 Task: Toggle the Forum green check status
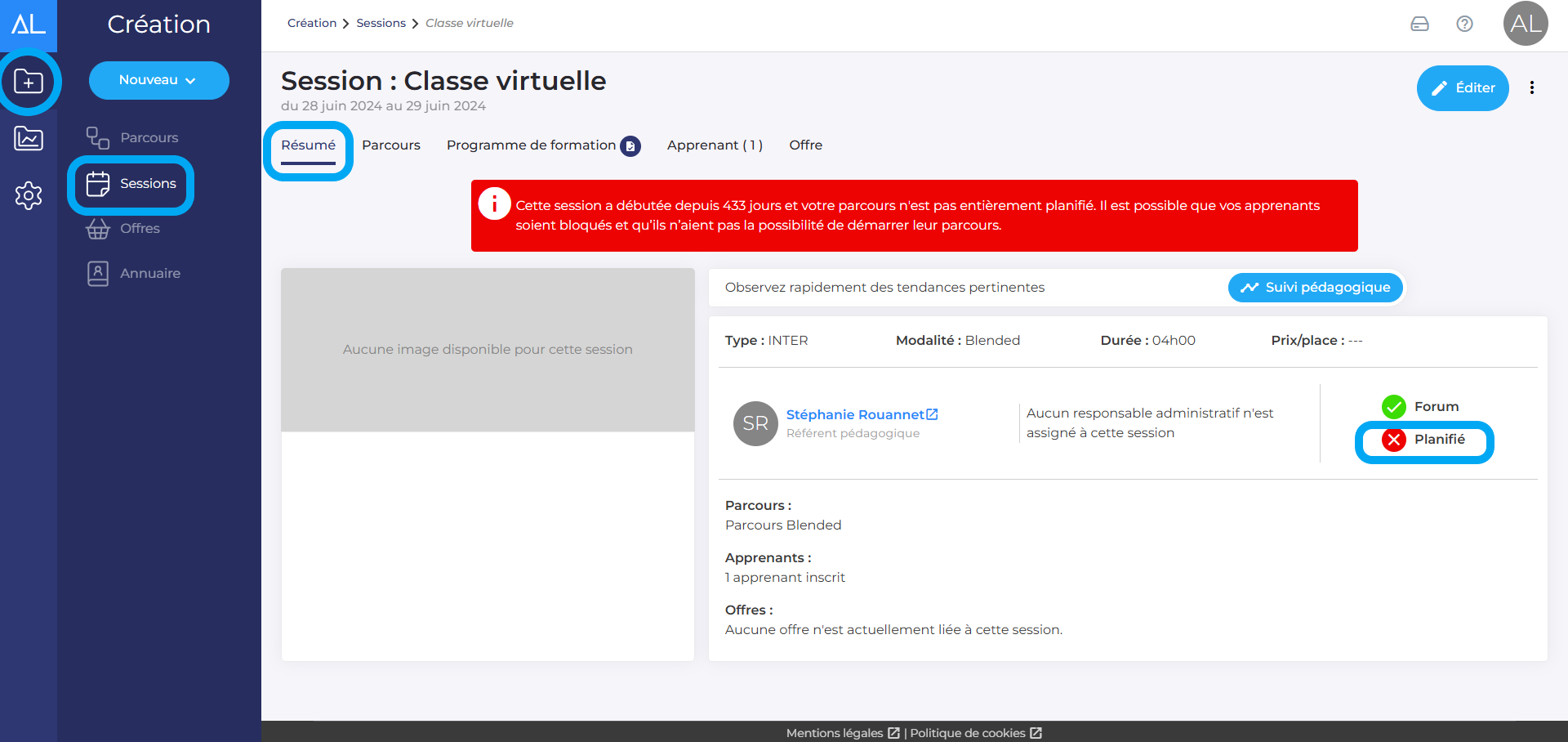point(1394,406)
